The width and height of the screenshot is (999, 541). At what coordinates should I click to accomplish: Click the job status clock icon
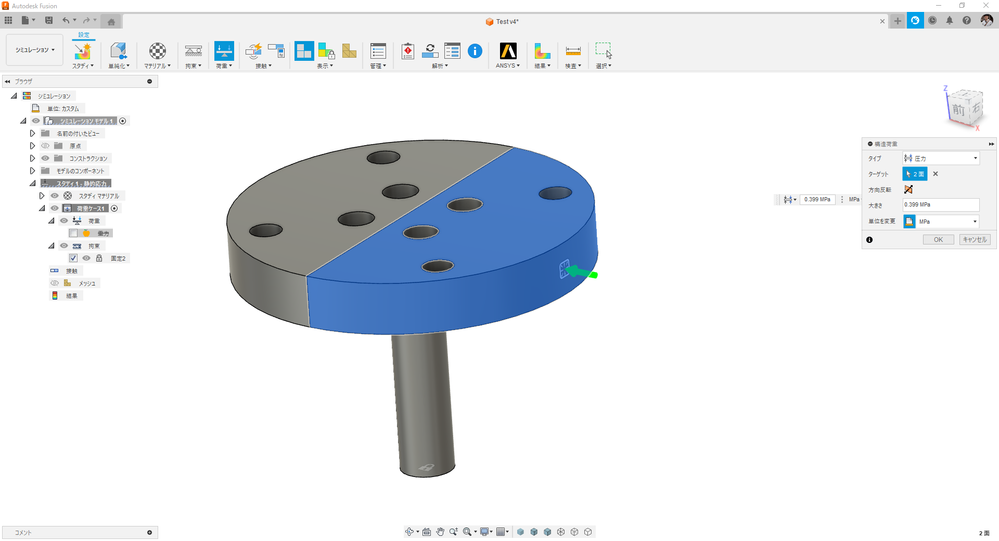(x=932, y=20)
